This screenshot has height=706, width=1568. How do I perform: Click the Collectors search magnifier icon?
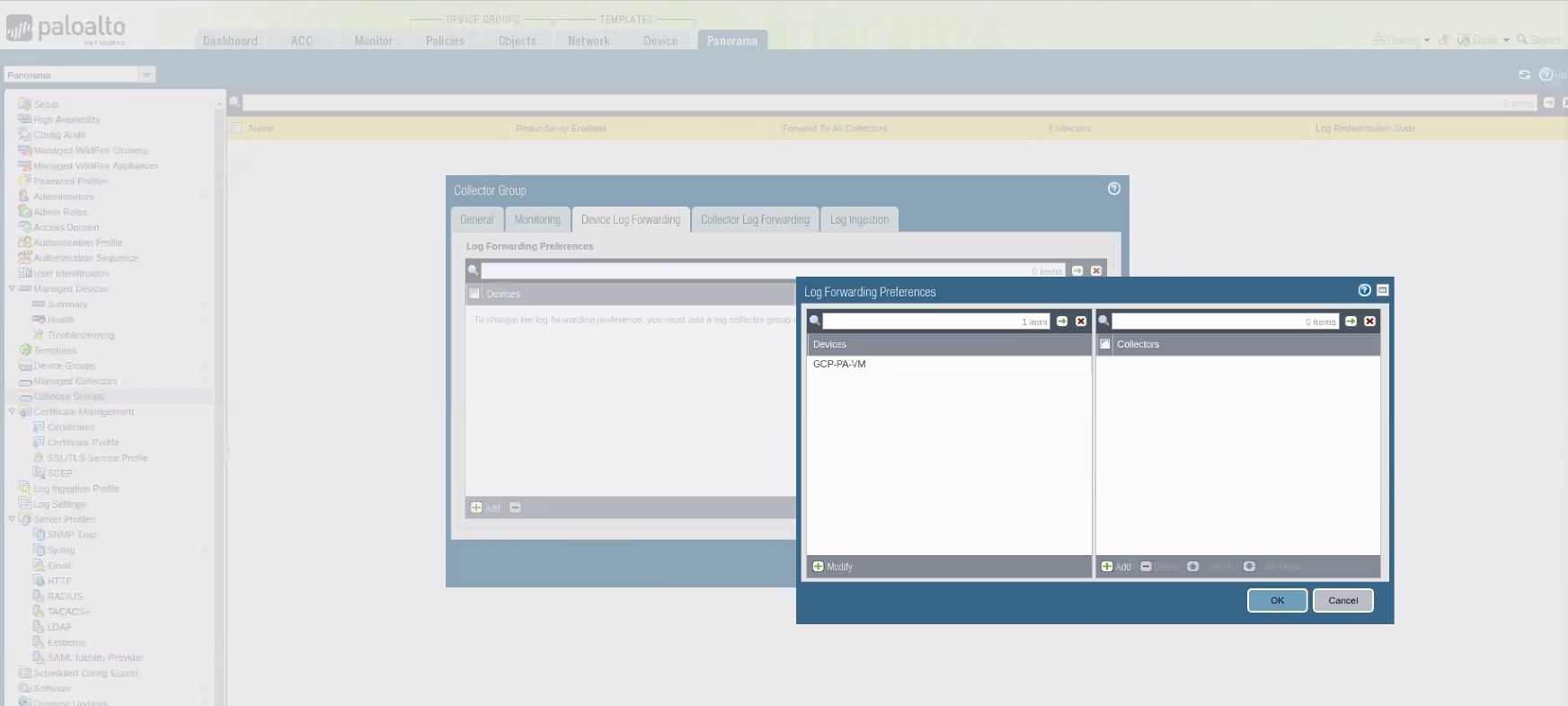click(x=1104, y=321)
